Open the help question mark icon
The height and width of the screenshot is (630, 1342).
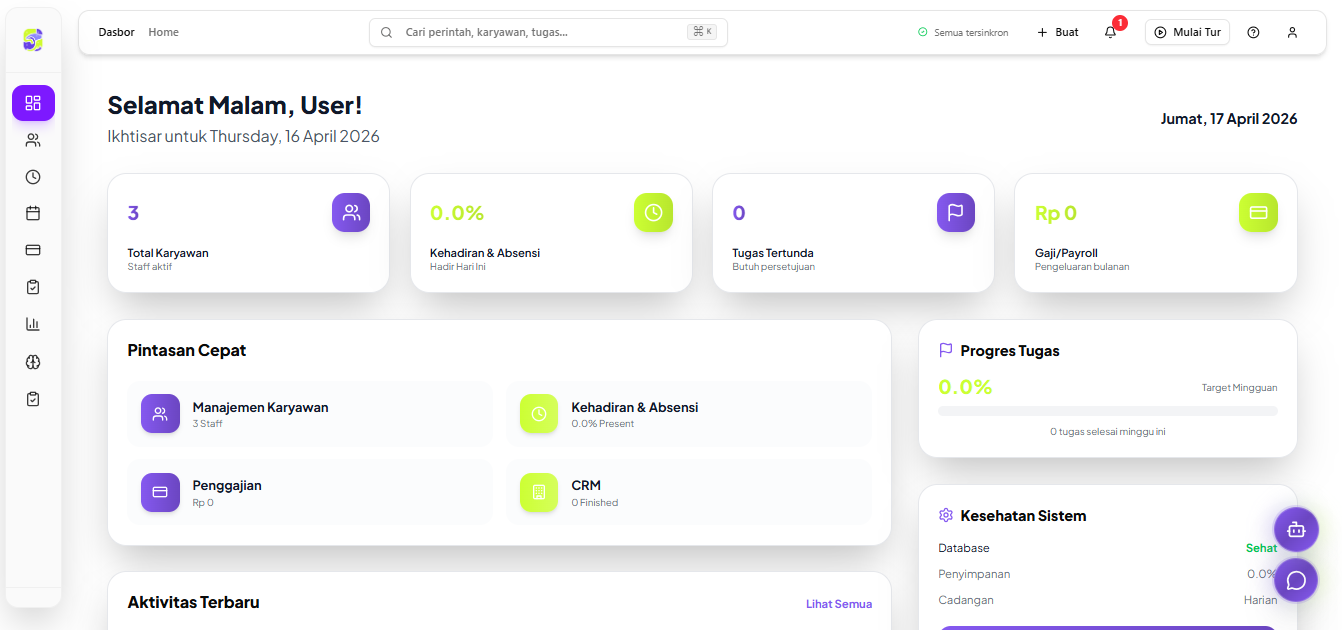(x=1253, y=32)
